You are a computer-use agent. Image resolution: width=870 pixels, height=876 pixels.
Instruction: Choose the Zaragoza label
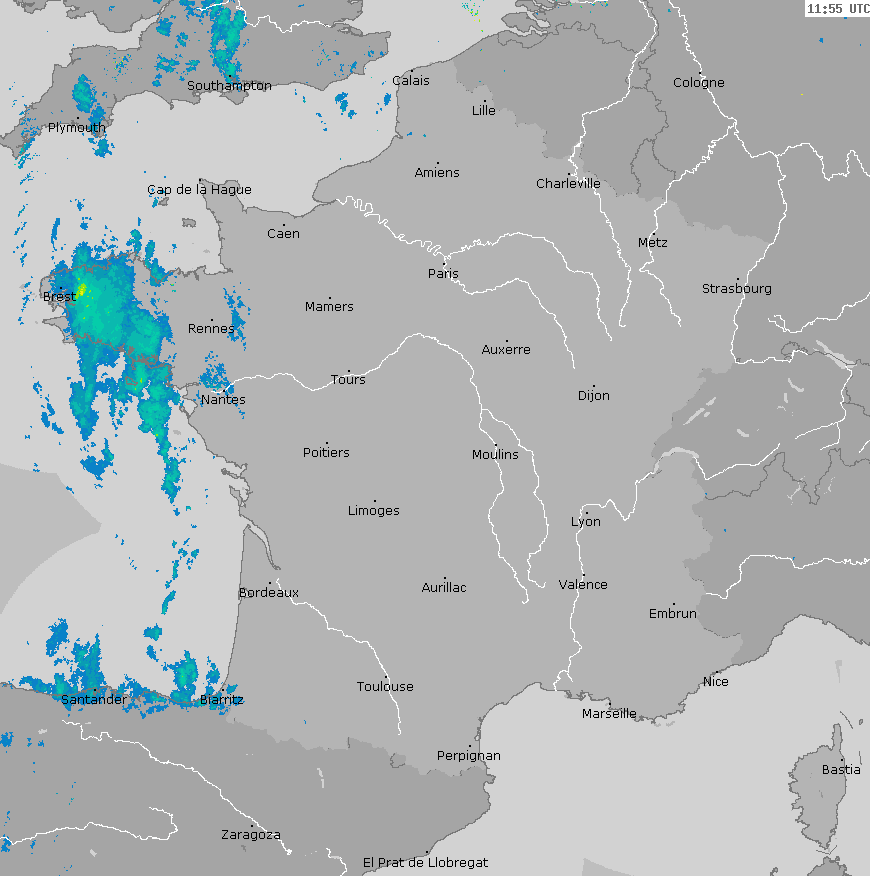pyautogui.click(x=250, y=834)
